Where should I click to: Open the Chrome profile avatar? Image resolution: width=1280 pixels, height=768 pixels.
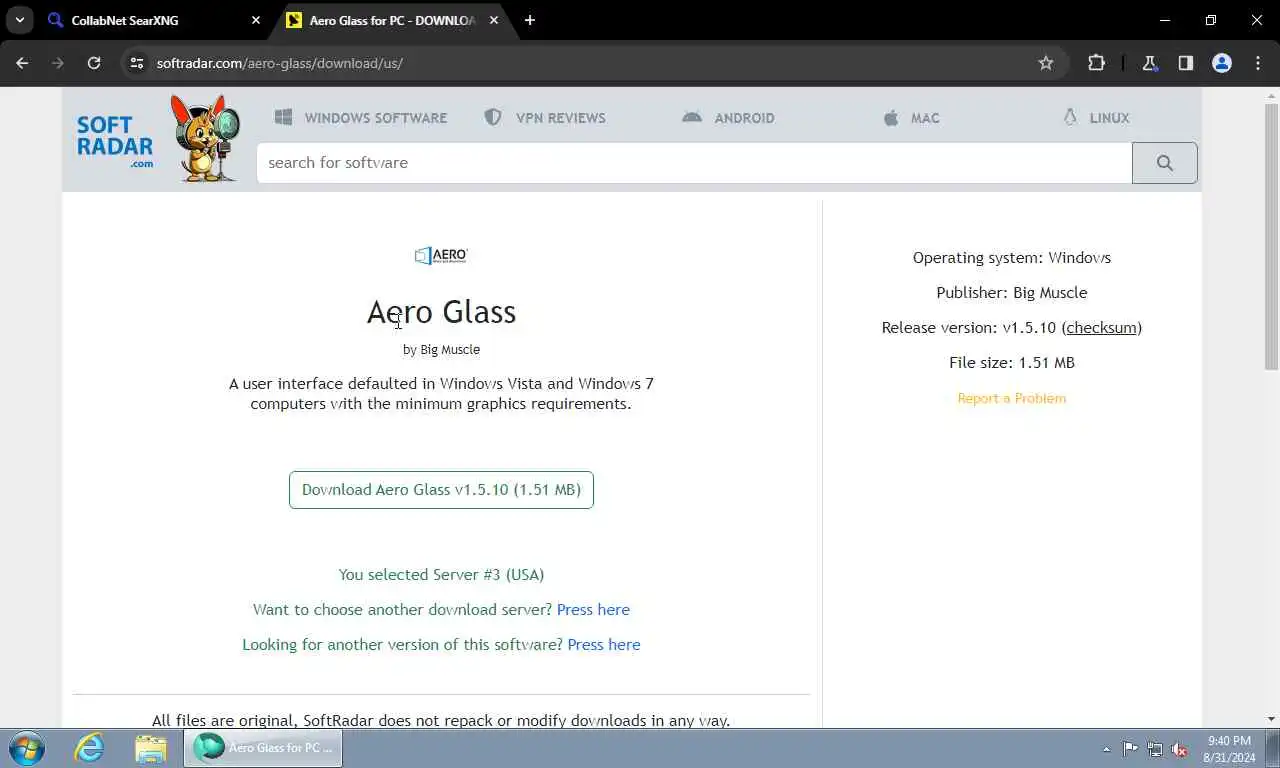tap(1222, 63)
